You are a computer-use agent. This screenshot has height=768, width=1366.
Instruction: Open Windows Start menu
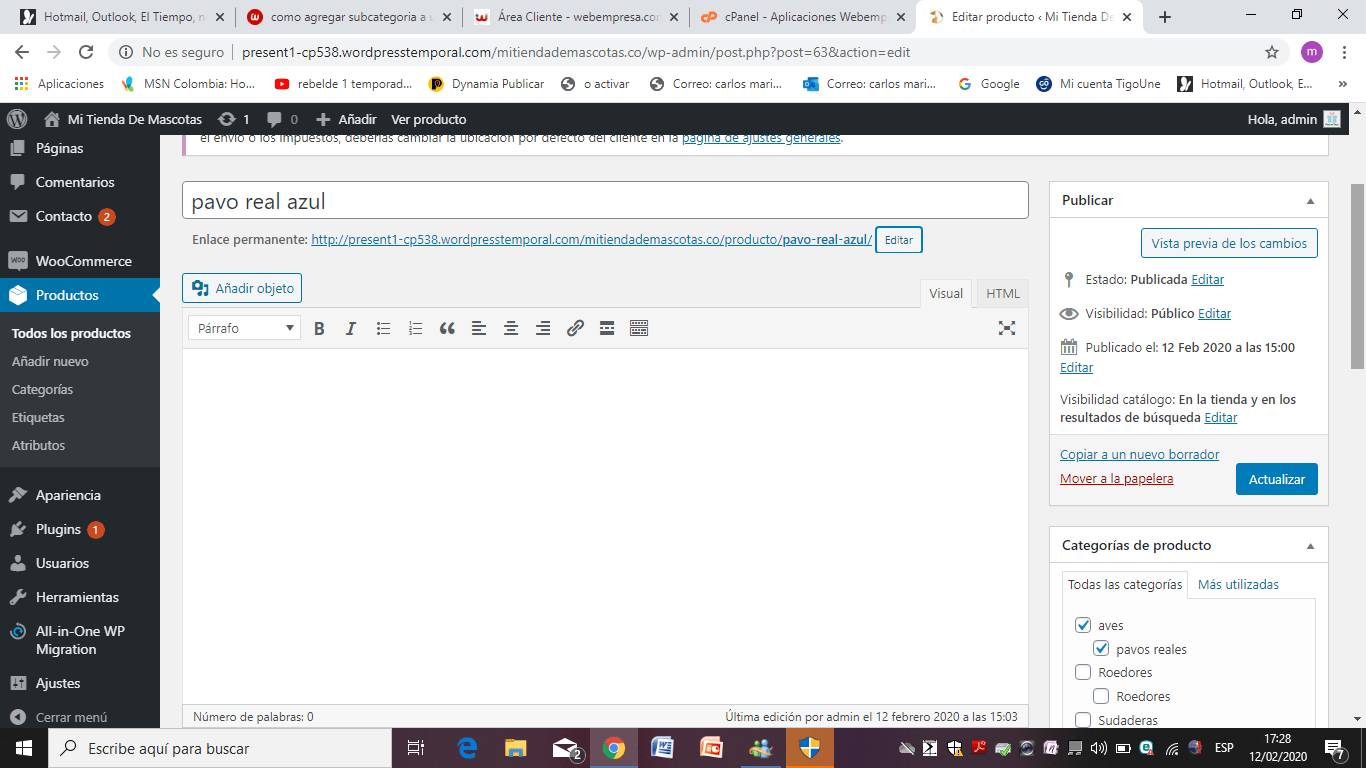pyautogui.click(x=24, y=748)
